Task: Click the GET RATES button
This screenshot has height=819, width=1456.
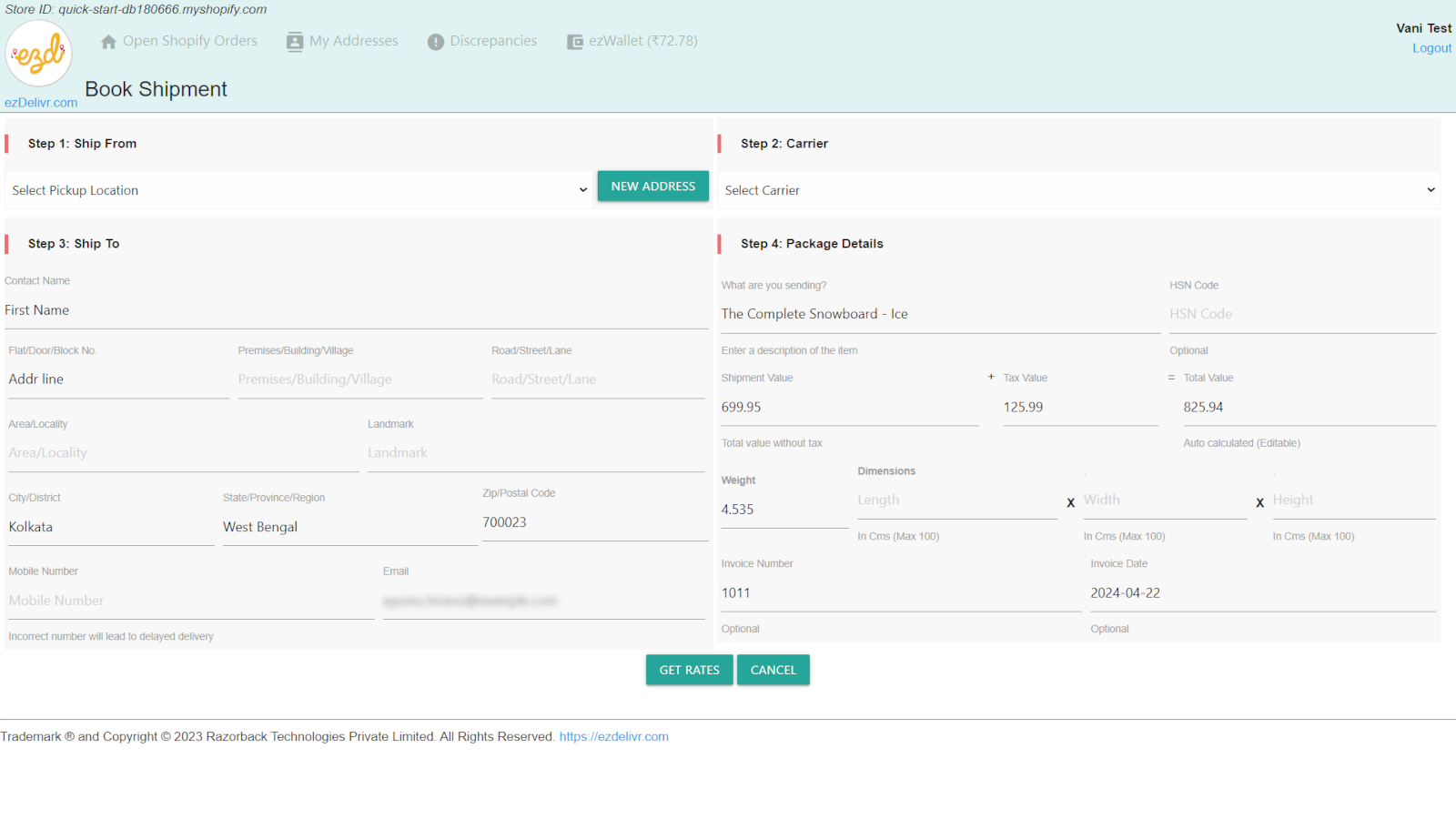Action: [x=689, y=670]
